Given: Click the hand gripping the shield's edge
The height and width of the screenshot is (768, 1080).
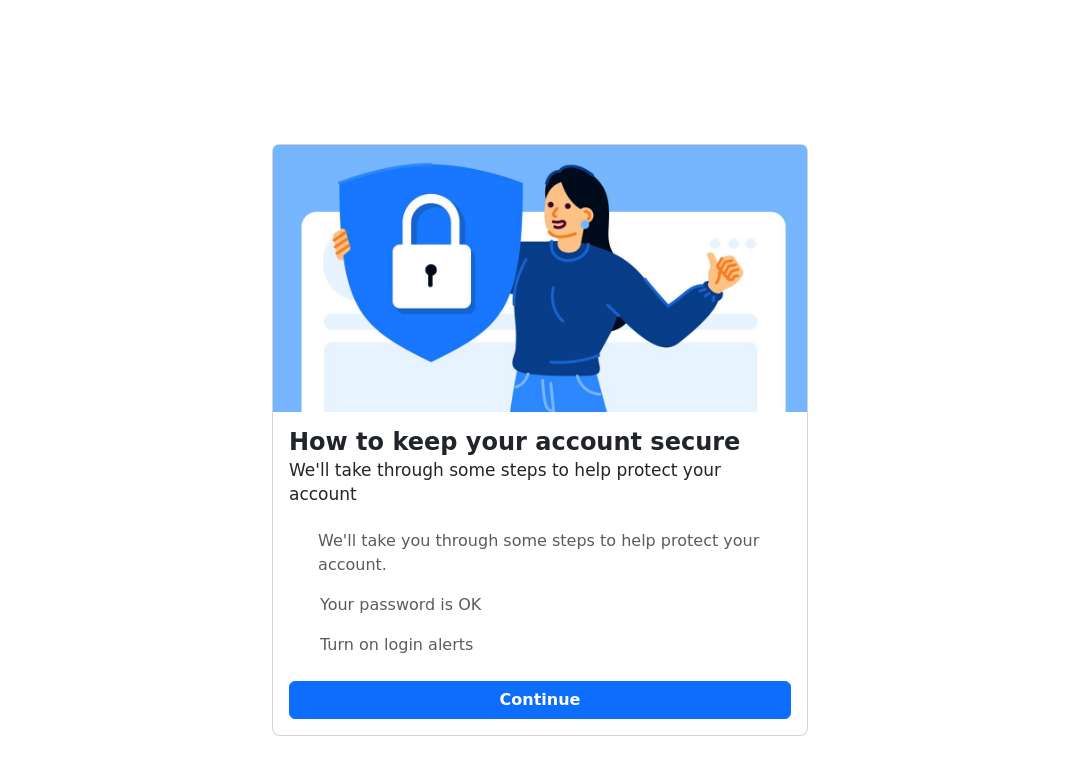Looking at the screenshot, I should point(341,245).
